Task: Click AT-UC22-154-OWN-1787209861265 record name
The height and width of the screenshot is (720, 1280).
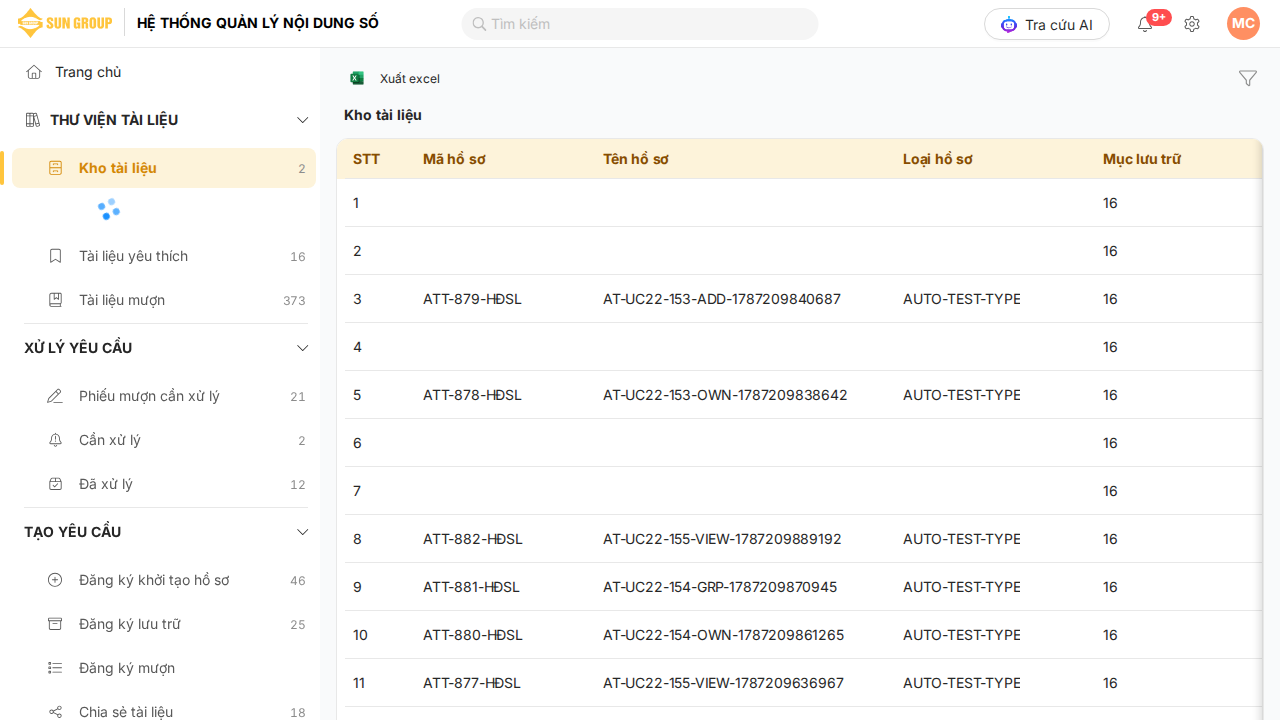Action: point(723,635)
